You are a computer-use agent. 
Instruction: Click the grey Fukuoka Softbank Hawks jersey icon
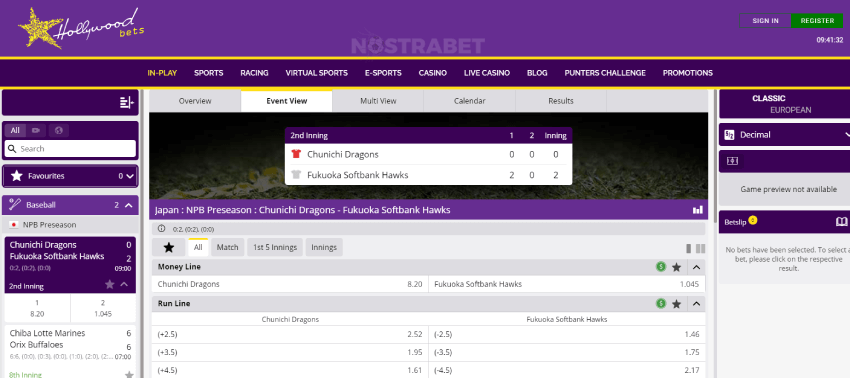pyautogui.click(x=296, y=175)
